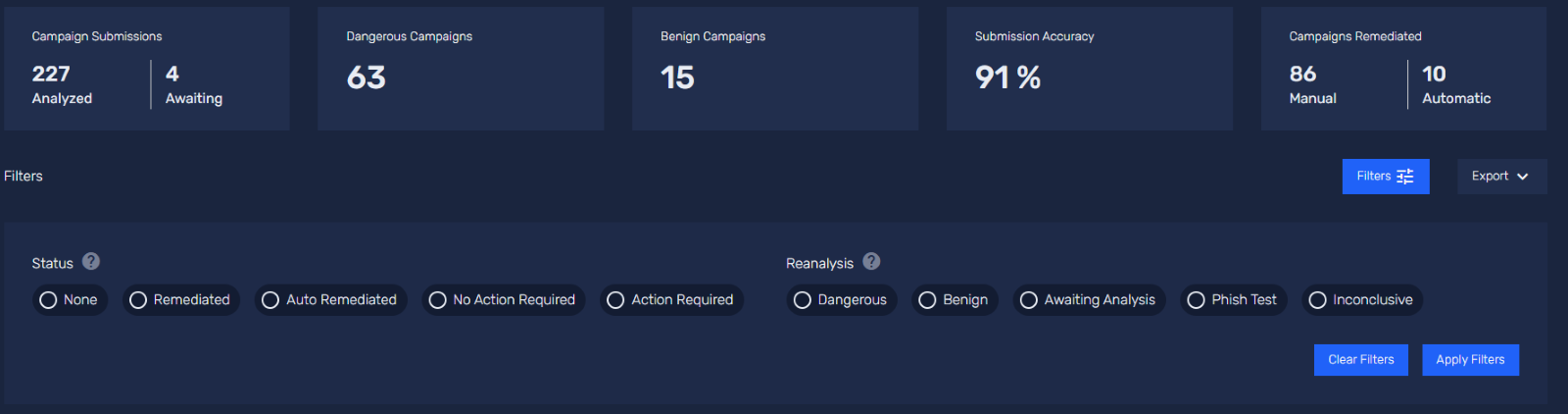This screenshot has height=414, width=1568.
Task: Toggle the Filters panel button
Action: pyautogui.click(x=1385, y=177)
